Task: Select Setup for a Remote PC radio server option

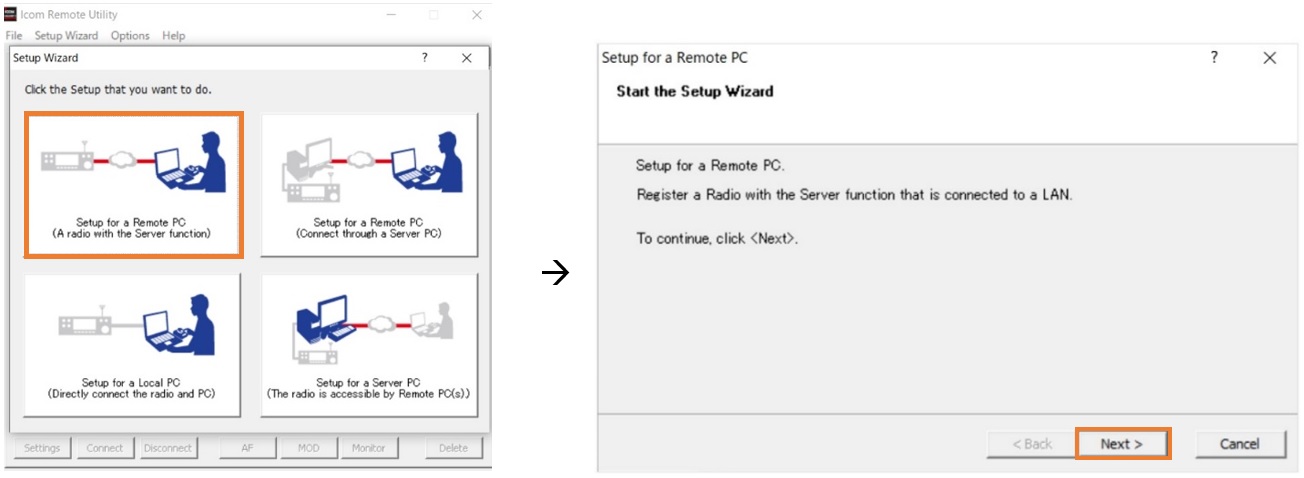Action: tap(133, 185)
